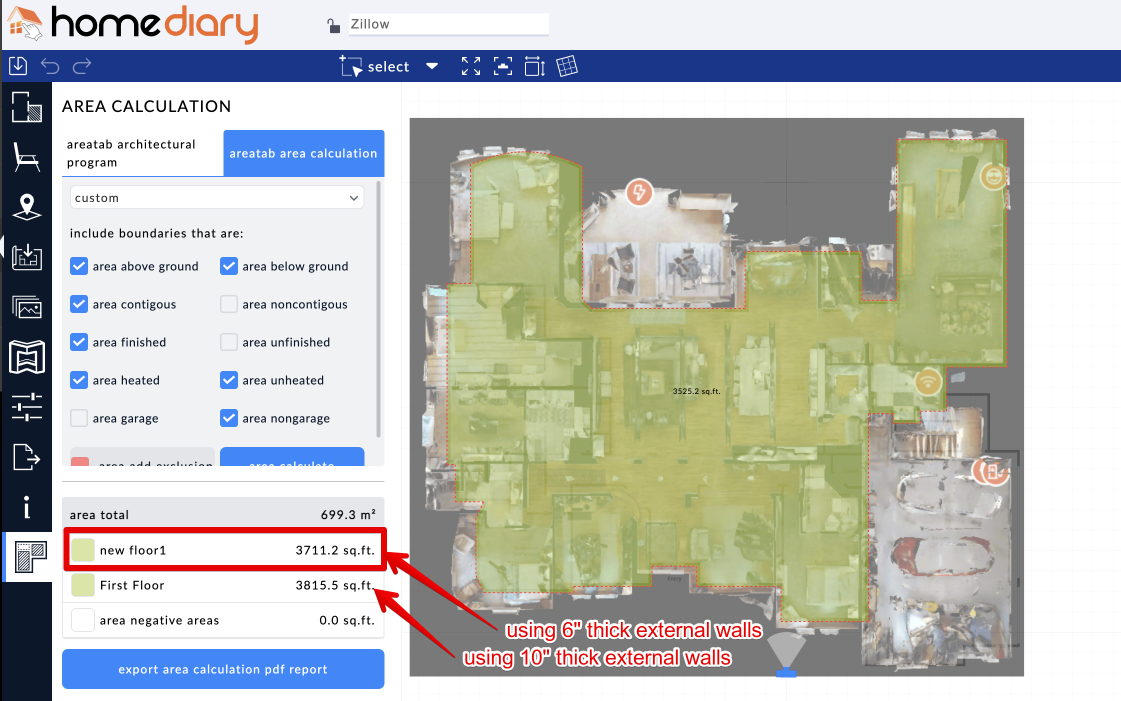Click the wifi marker on floor plan
The height and width of the screenshot is (701, 1121).
(x=928, y=381)
